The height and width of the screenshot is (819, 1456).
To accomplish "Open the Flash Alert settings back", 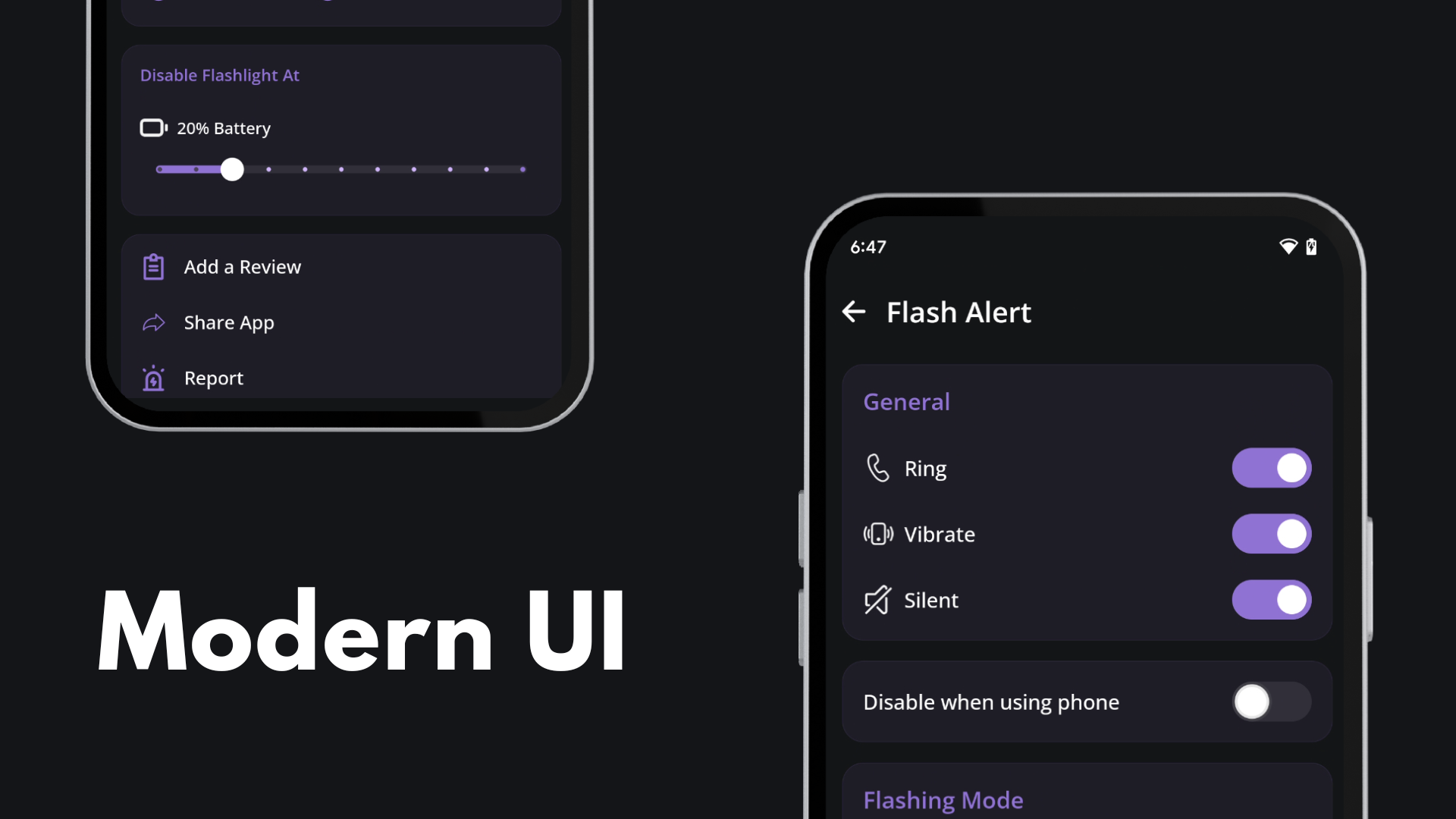I will pos(853,311).
